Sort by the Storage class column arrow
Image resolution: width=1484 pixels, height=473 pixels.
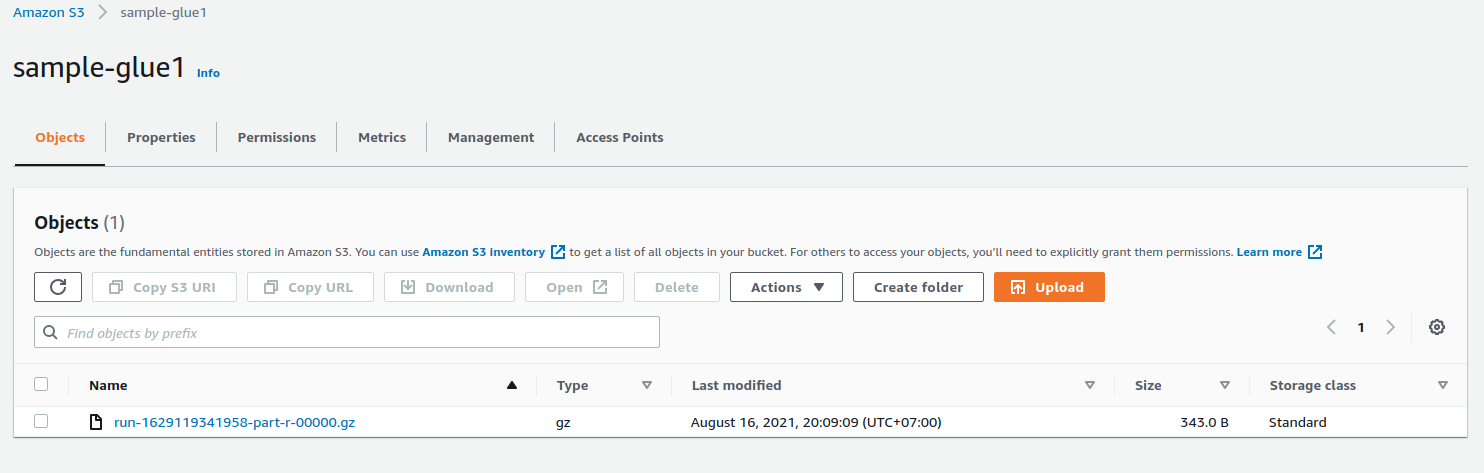(x=1442, y=385)
